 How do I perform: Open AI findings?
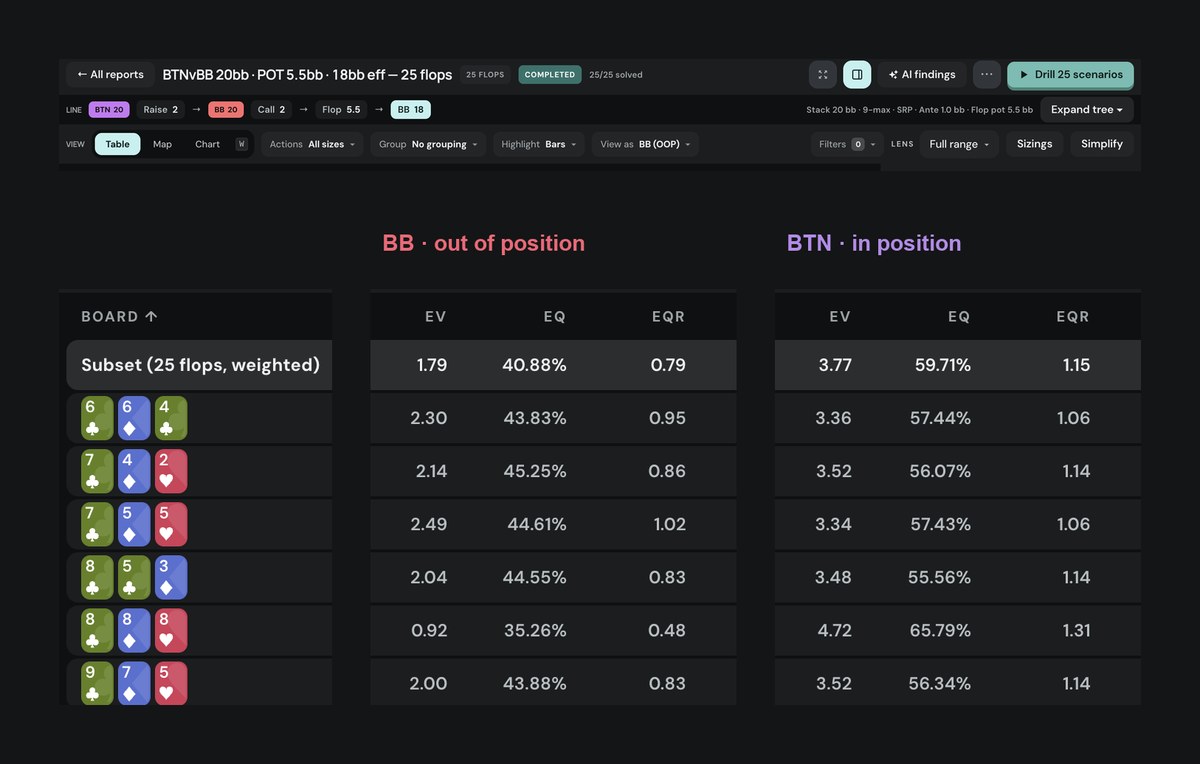(921, 74)
